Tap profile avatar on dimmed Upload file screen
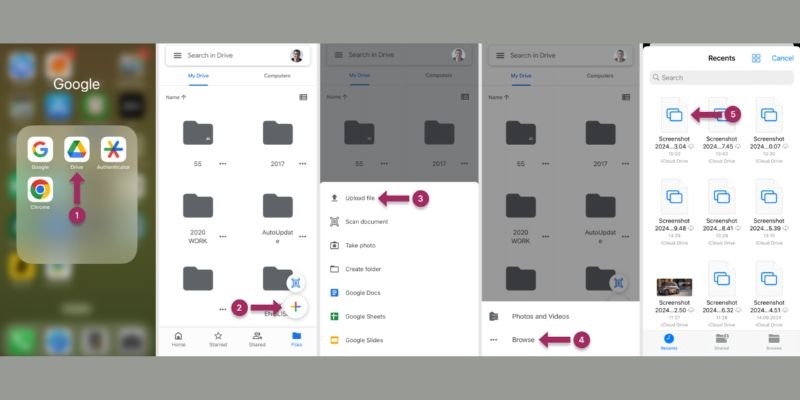This screenshot has height=400, width=800. coord(458,55)
